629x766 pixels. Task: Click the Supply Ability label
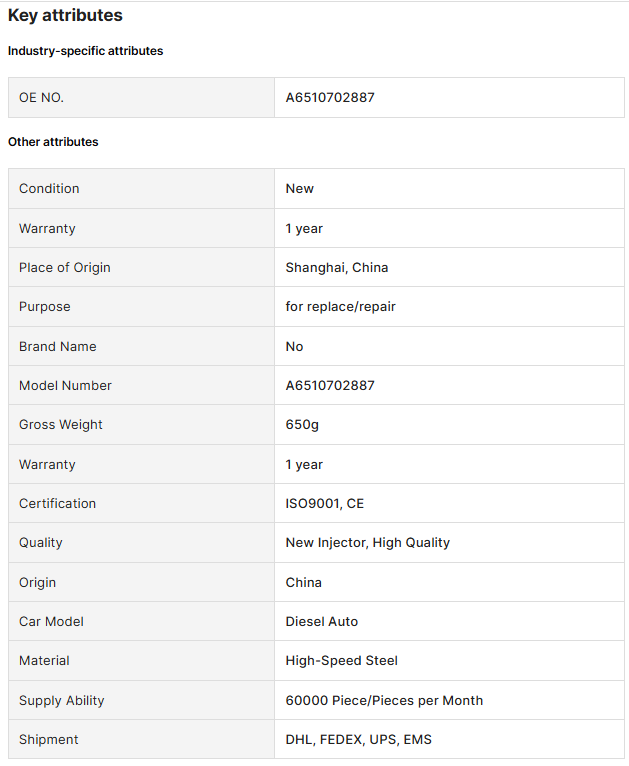(x=62, y=701)
